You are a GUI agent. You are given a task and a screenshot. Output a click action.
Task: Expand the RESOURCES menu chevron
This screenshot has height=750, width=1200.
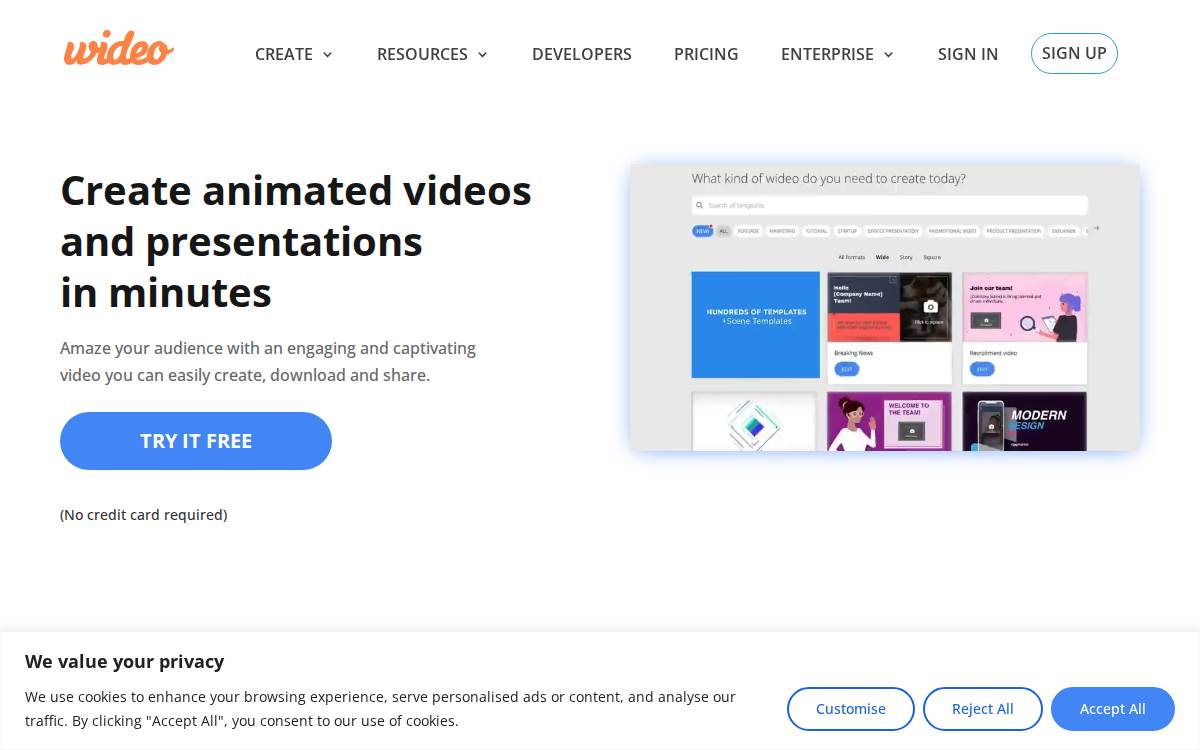click(482, 55)
